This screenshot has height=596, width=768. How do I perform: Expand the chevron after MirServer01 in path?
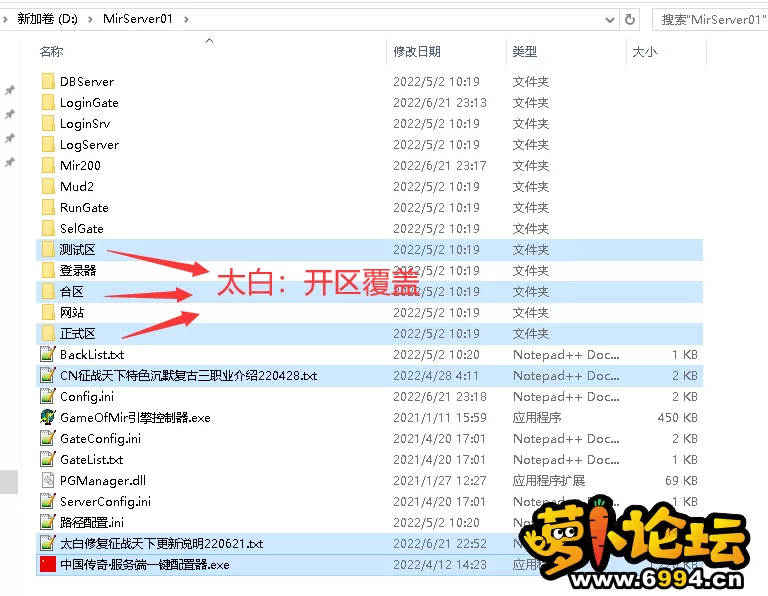coord(186,19)
